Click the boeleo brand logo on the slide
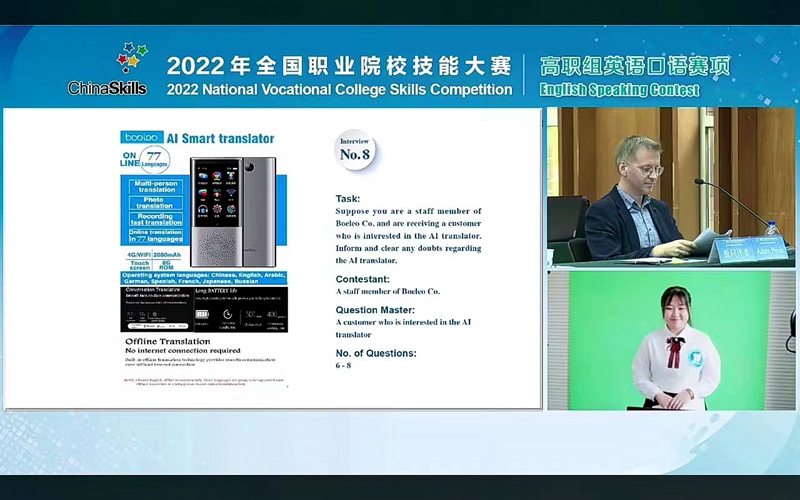The width and height of the screenshot is (800, 500). click(142, 137)
